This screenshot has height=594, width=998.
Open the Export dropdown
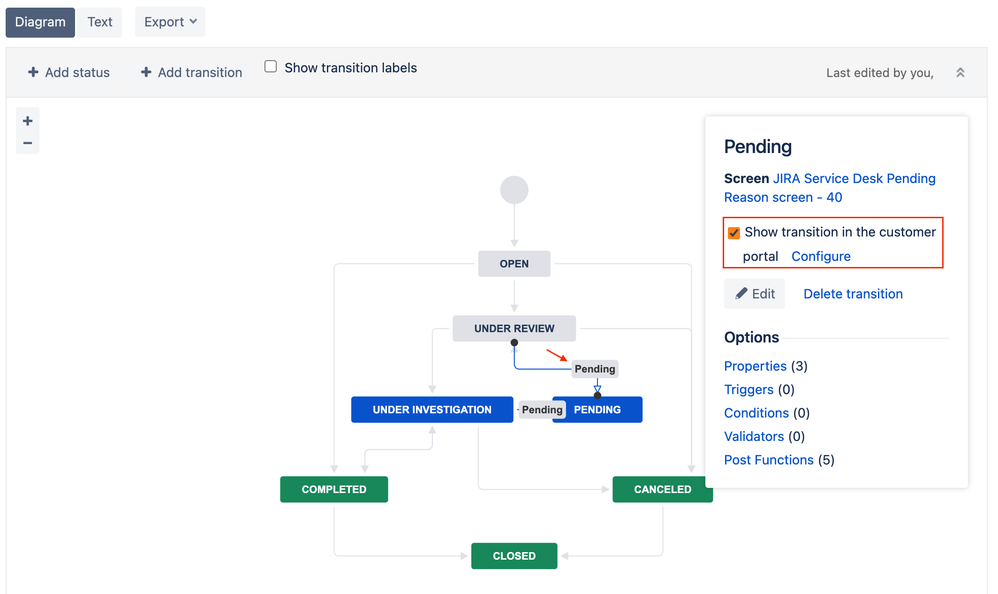[x=170, y=22]
